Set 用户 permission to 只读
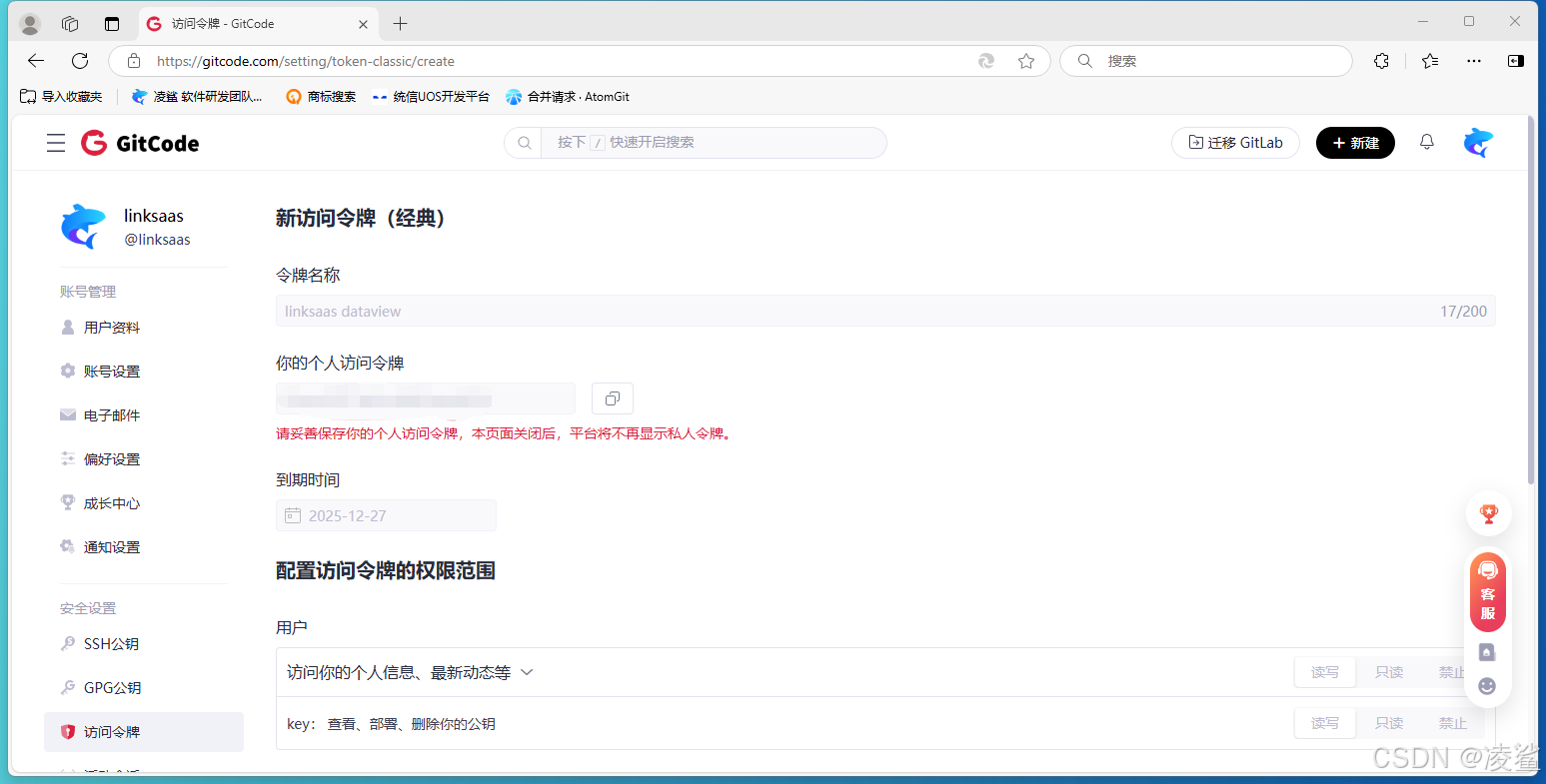 coord(1388,671)
